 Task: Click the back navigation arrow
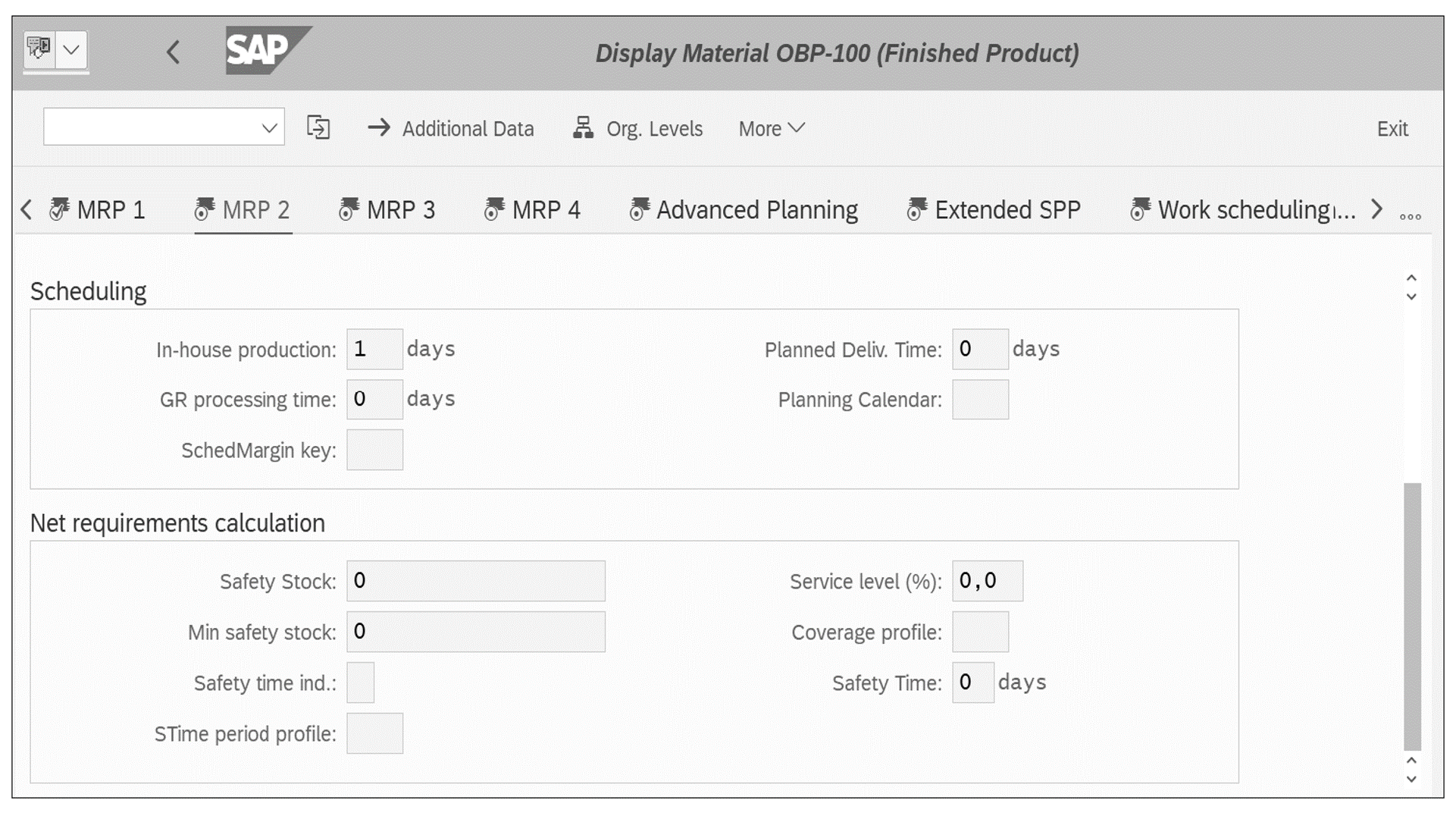(173, 52)
